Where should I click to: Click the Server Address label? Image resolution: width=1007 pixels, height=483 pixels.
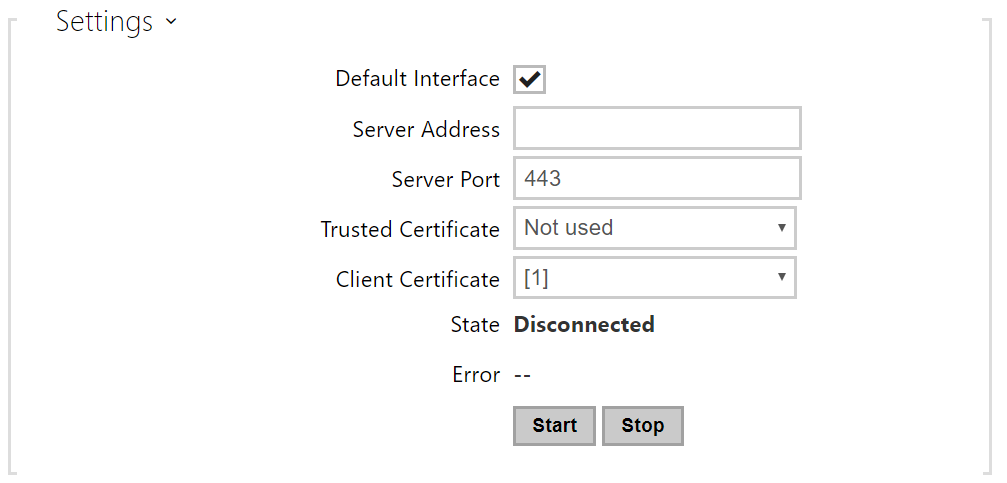426,130
